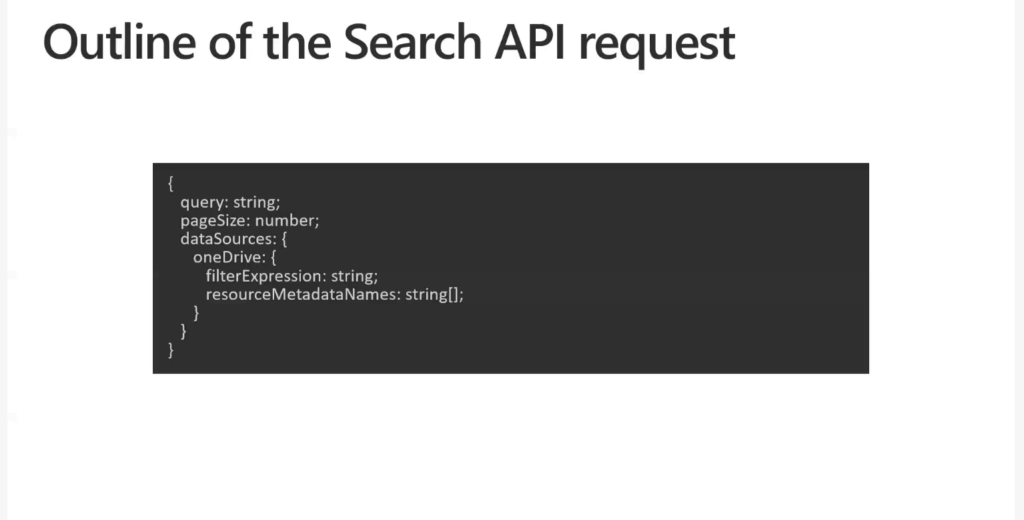
Task: Click the opening brace on the first code line
Action: click(x=171, y=183)
